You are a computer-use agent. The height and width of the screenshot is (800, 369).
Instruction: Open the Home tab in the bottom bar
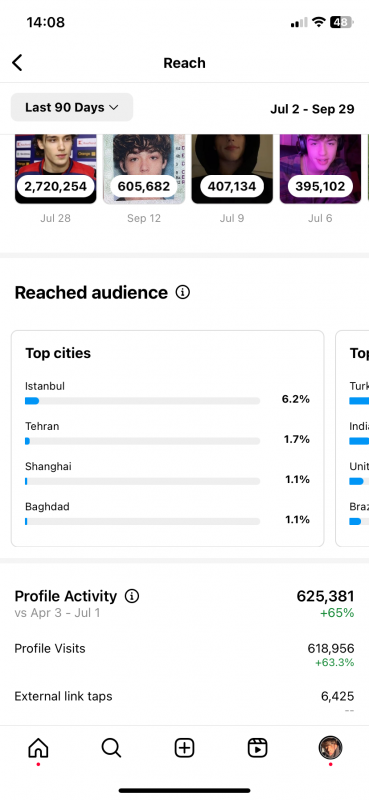pos(38,748)
